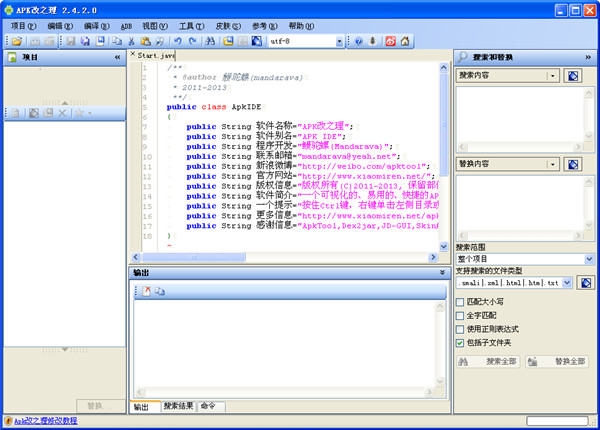Image resolution: width=600 pixels, height=430 pixels.
Task: Click the 搜索全部 button
Action: 488,361
